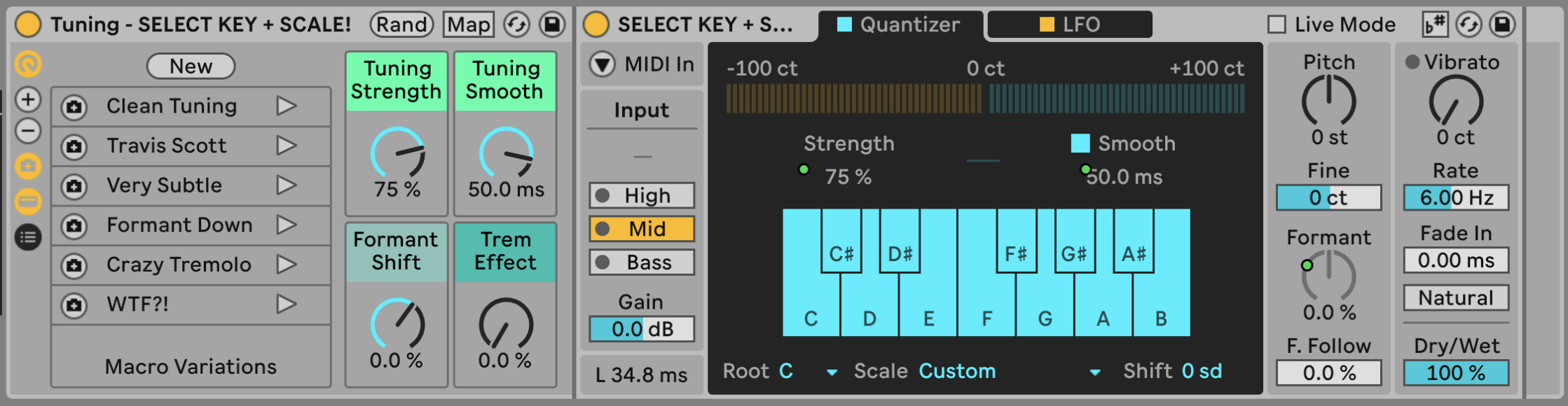
Task: Click the New variation button
Action: (x=191, y=66)
